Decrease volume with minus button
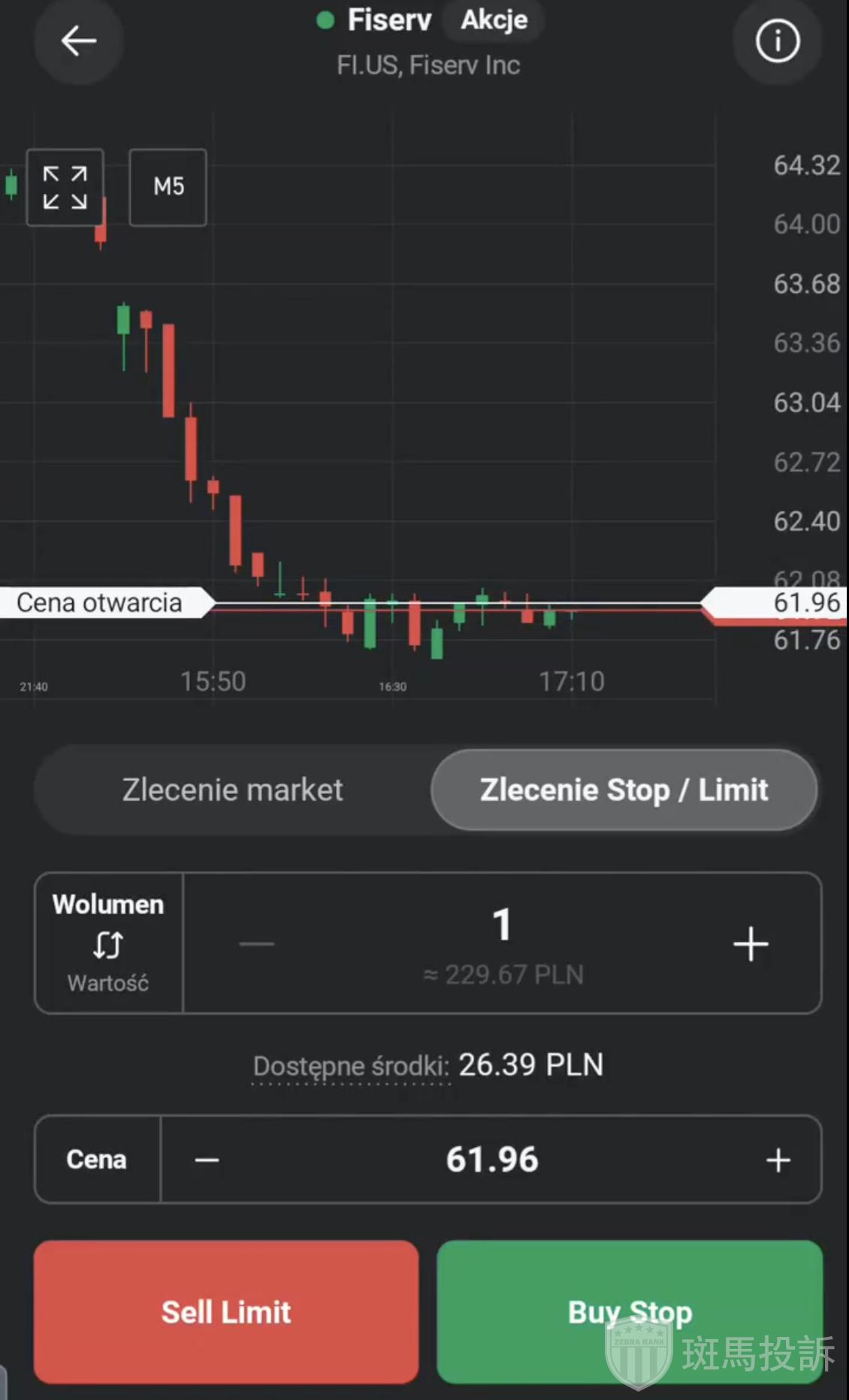Viewport: 849px width, 1400px height. coord(257,944)
